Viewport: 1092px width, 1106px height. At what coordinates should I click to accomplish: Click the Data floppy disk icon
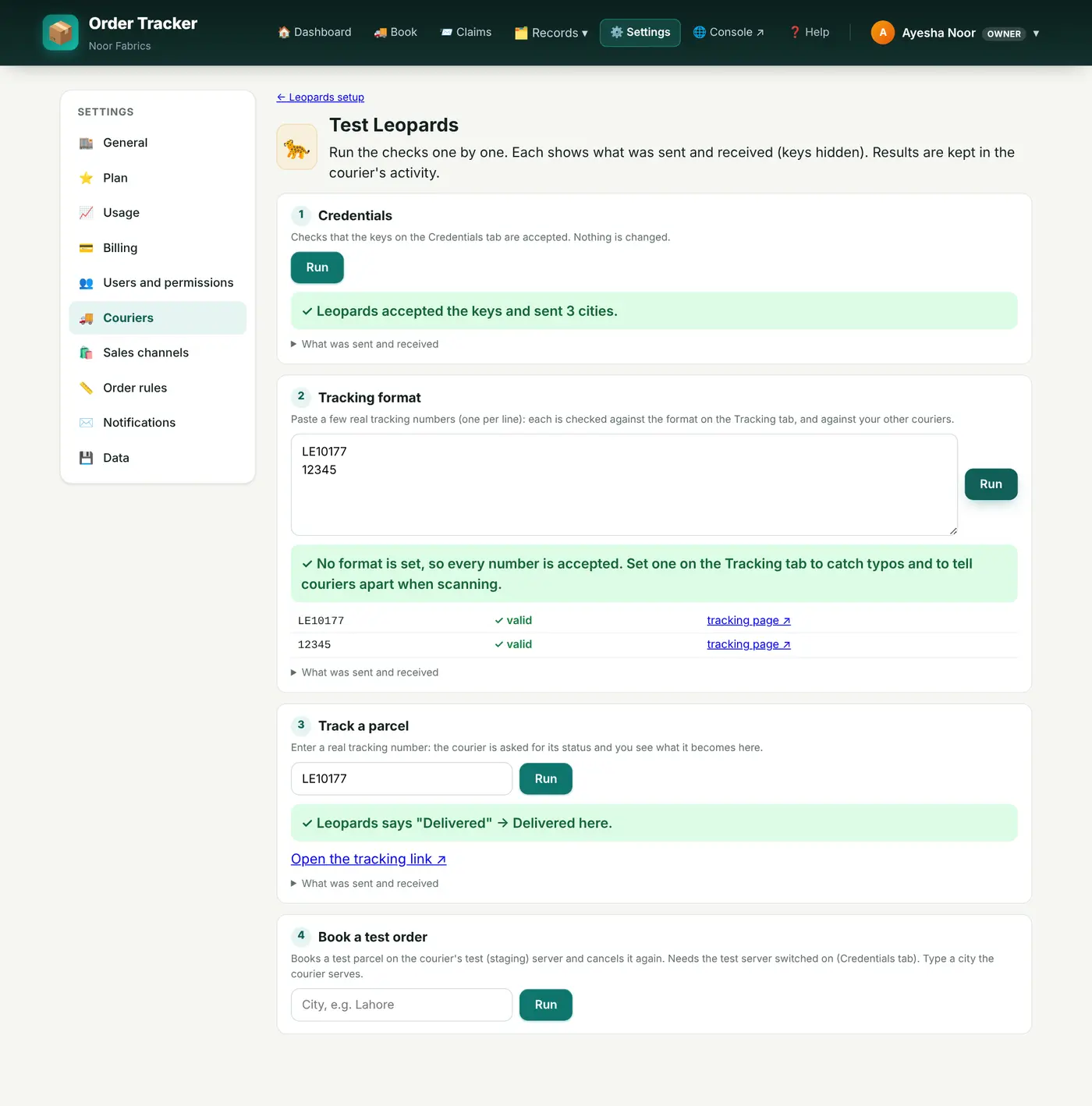[87, 458]
